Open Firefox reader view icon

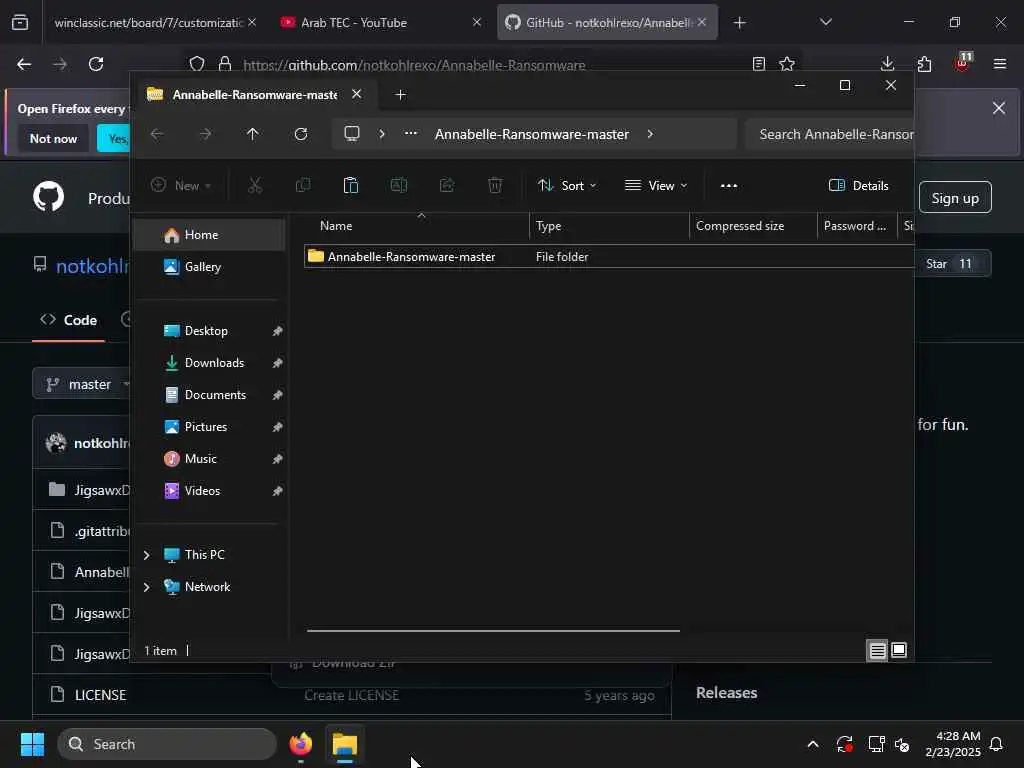point(759,64)
